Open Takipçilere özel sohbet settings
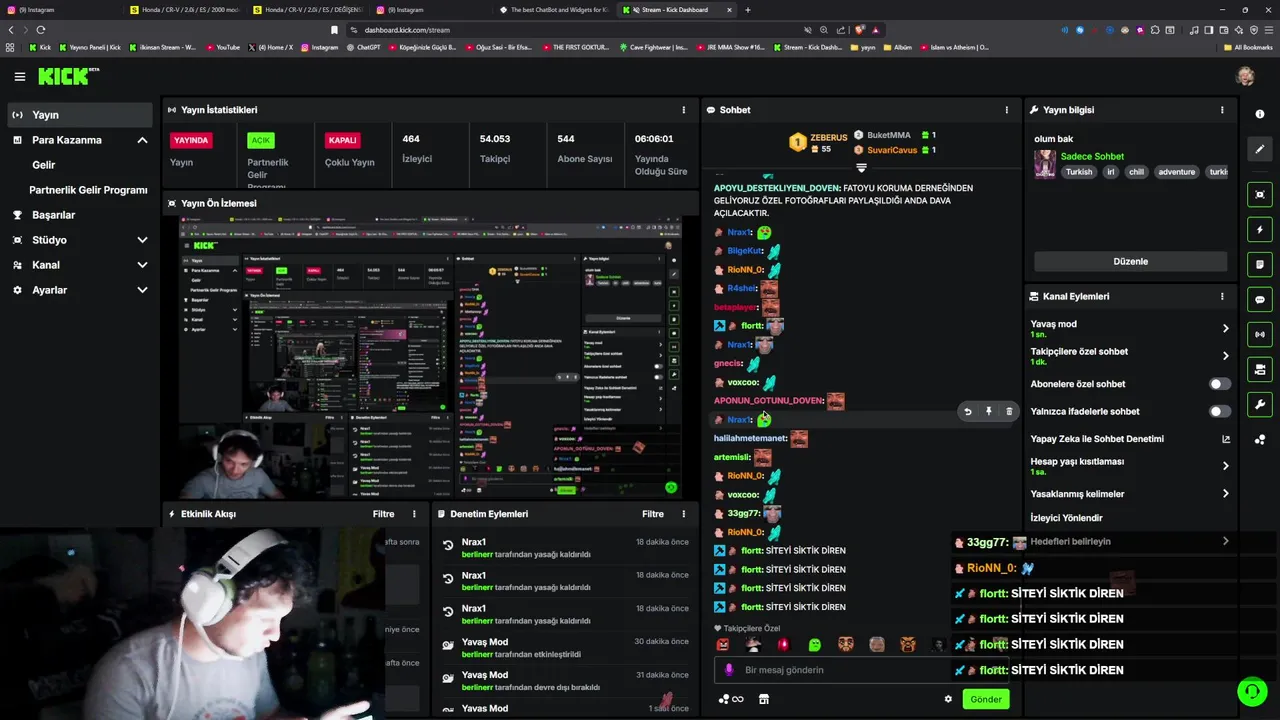 (1130, 356)
